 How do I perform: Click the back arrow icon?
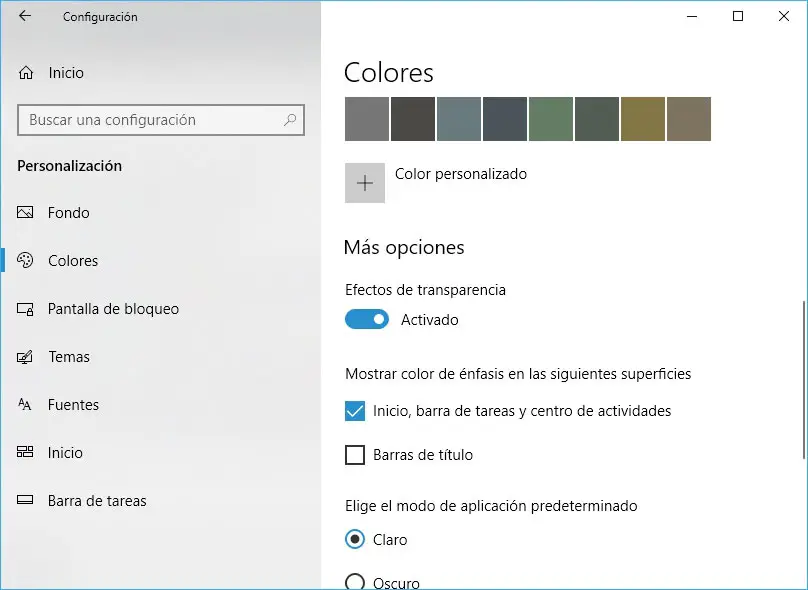click(x=25, y=16)
